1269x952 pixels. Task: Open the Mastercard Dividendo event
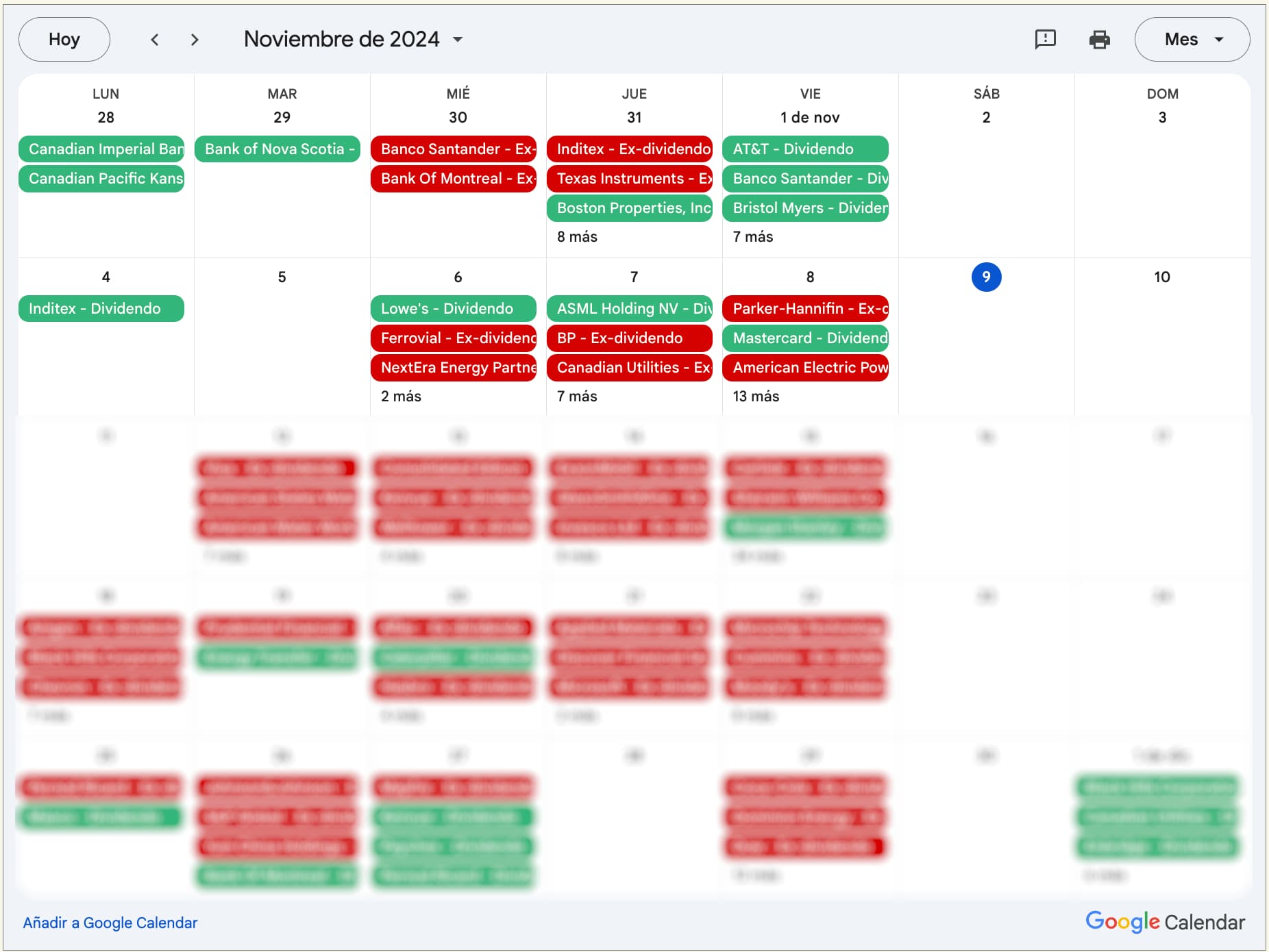point(806,338)
